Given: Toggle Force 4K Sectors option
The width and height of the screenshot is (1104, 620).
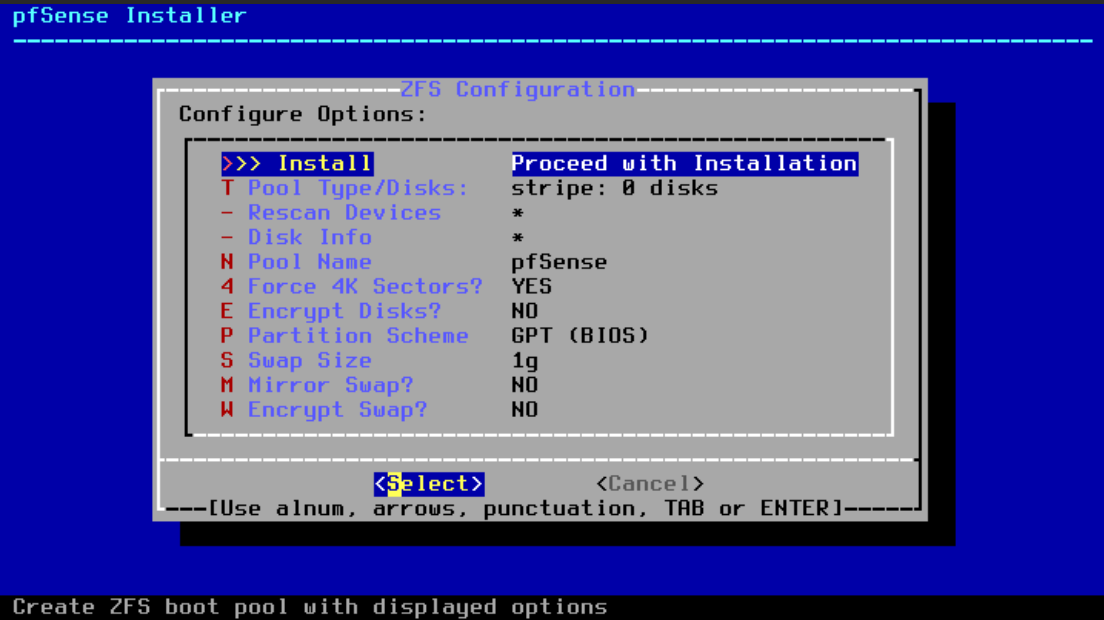Looking at the screenshot, I should 364,286.
